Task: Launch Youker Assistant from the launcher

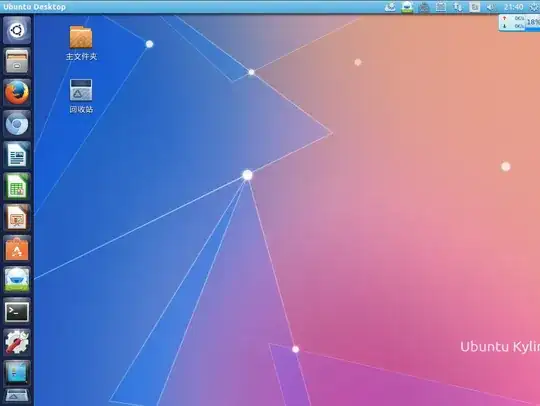Action: click(x=17, y=279)
